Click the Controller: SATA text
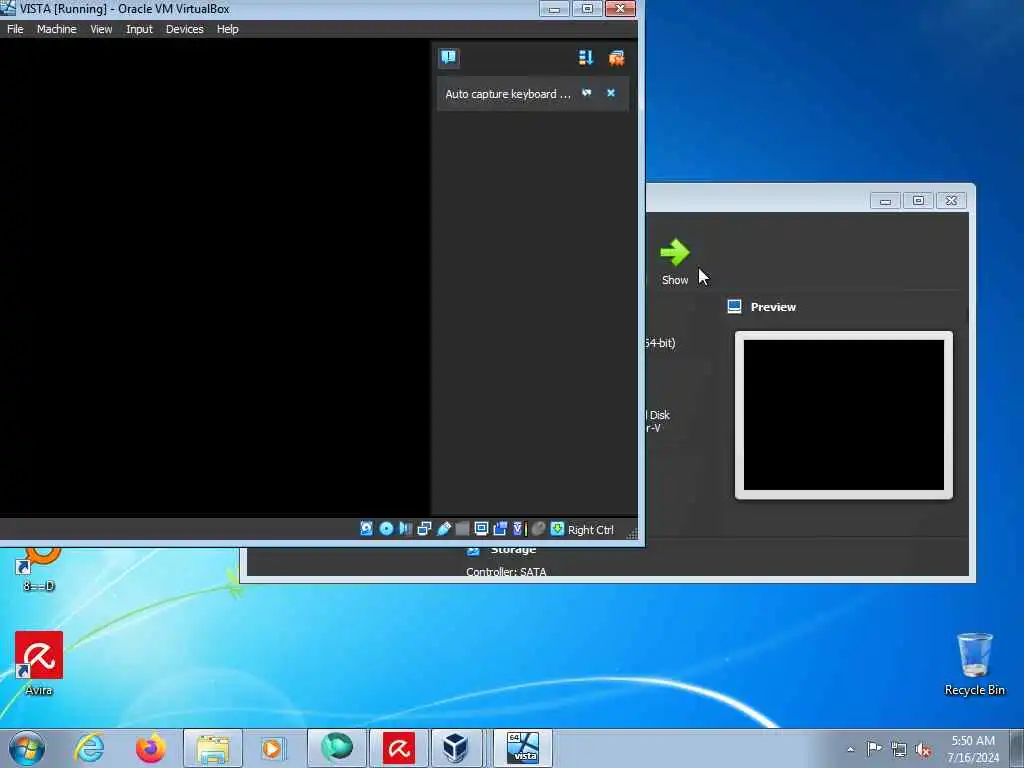Viewport: 1024px width, 768px height. pyautogui.click(x=506, y=571)
